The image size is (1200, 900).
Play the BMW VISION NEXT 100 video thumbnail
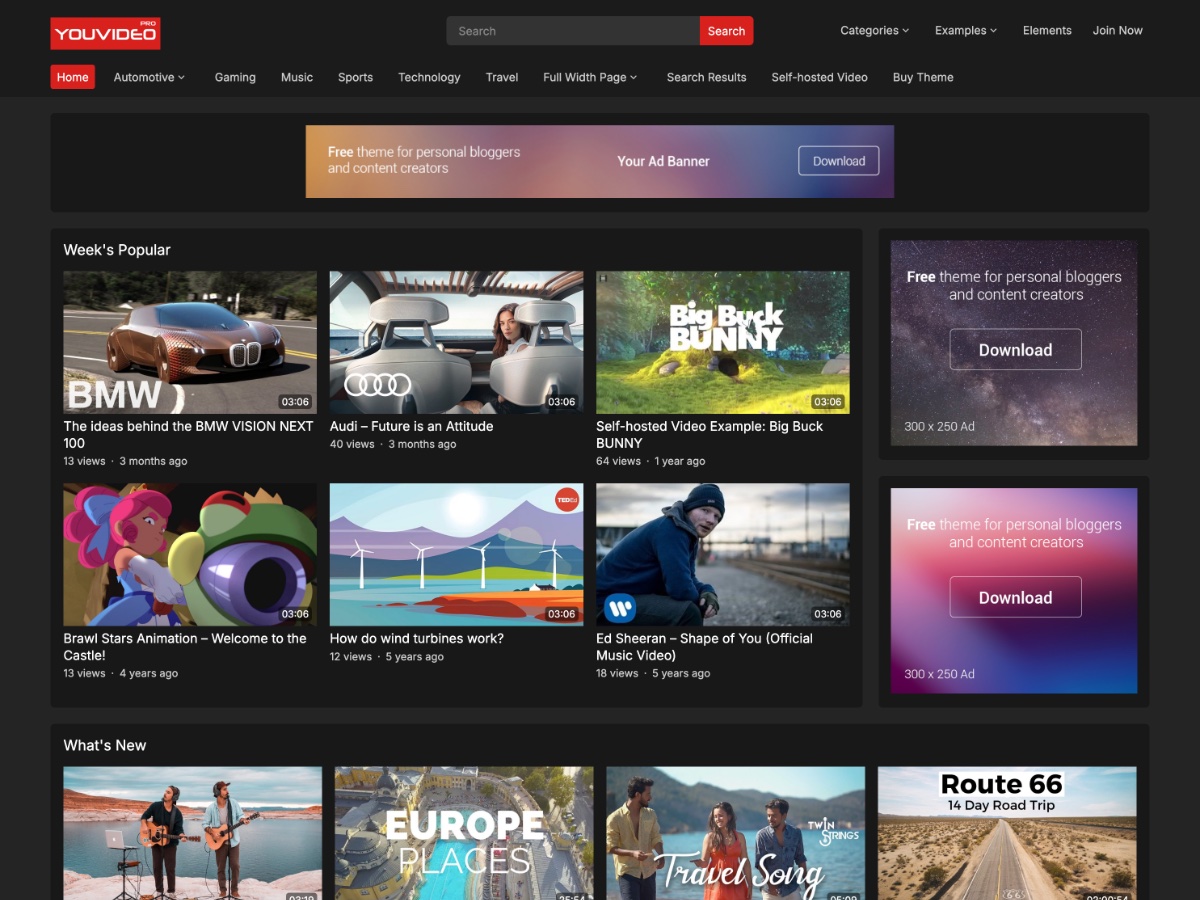[x=189, y=340]
